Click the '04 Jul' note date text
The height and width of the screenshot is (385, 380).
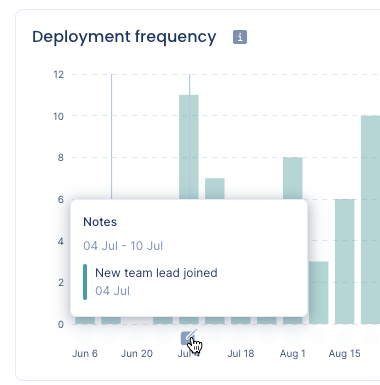112,291
